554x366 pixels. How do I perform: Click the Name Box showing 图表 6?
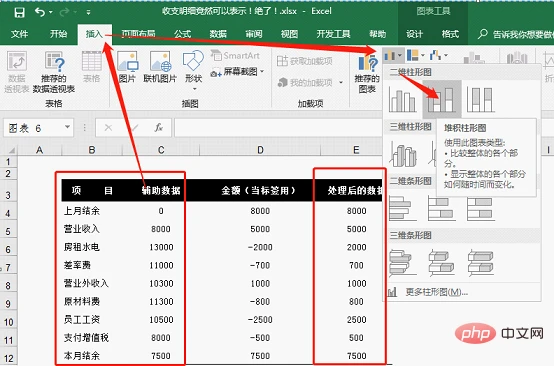click(x=34, y=128)
